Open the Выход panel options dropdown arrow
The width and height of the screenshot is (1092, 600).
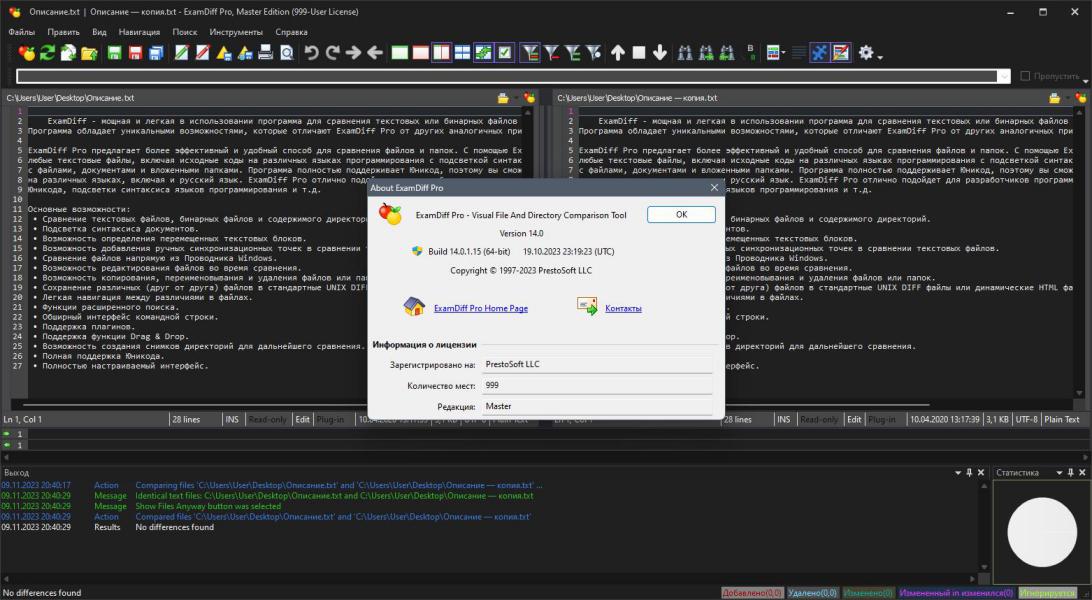pyautogui.click(x=958, y=473)
